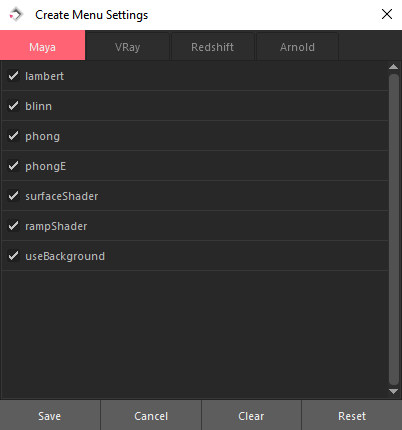The height and width of the screenshot is (430, 402).
Task: Select the Redshift tab
Action: coord(213,47)
